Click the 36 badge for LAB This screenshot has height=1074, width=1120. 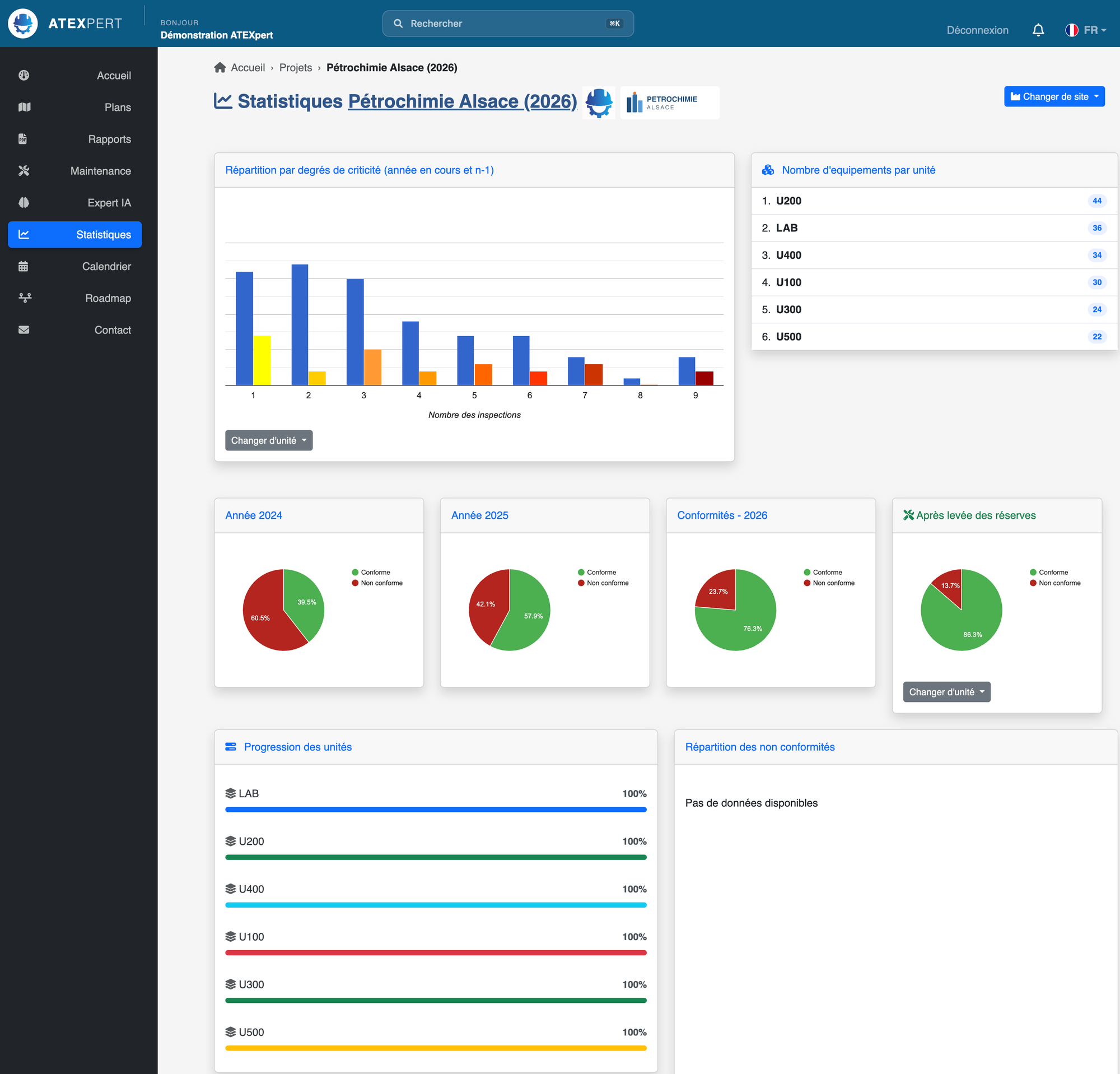tap(1096, 228)
